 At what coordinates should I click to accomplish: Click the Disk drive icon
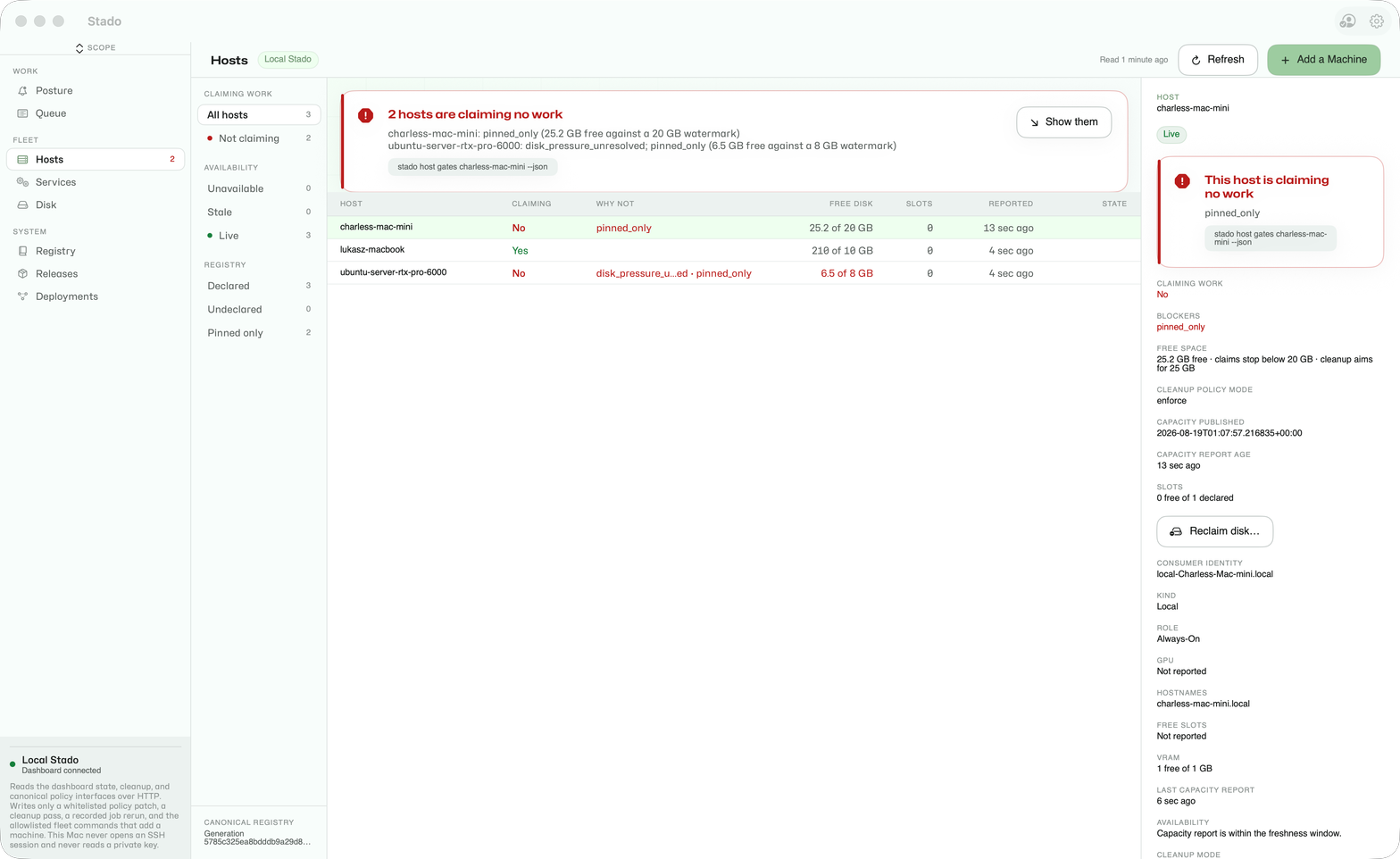22,205
